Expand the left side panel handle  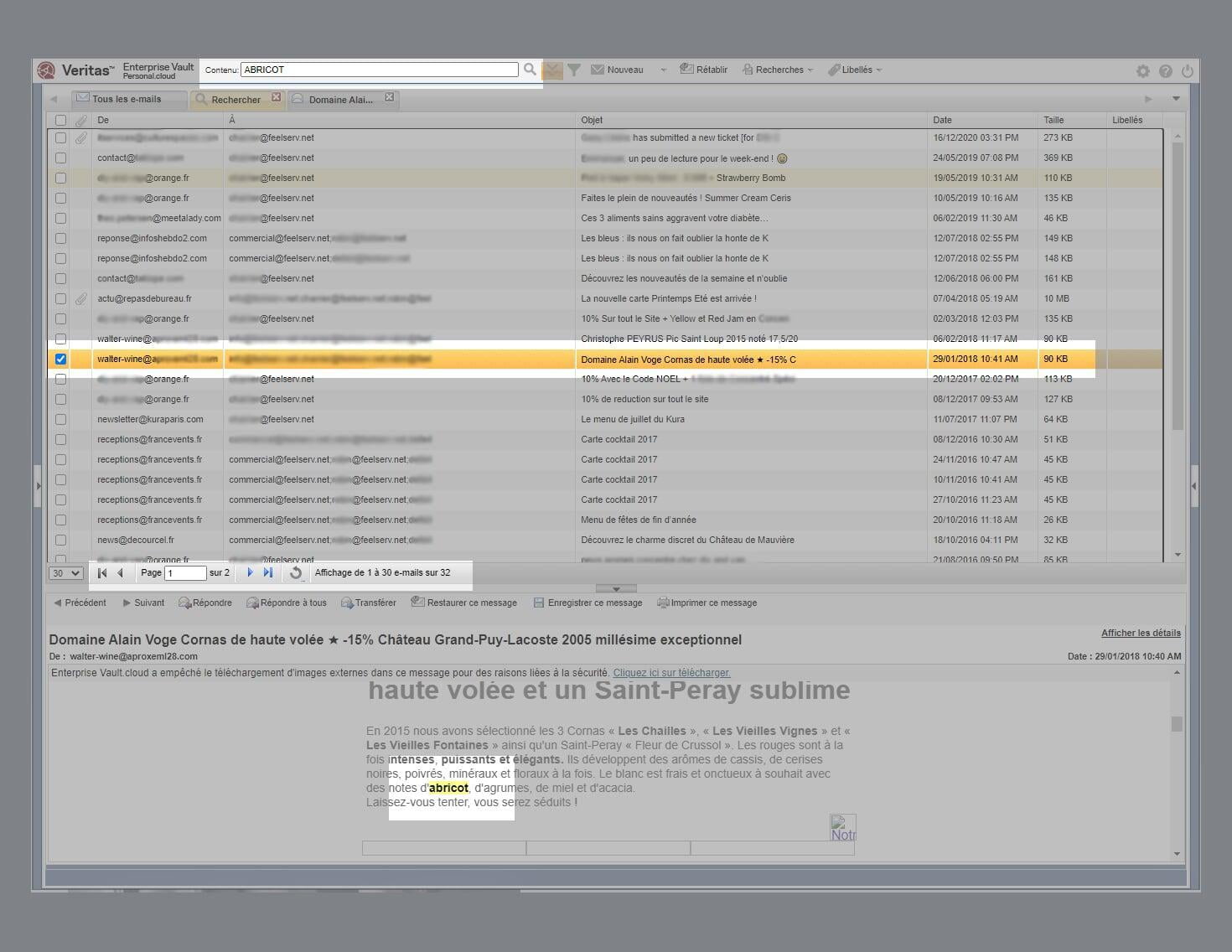(38, 486)
